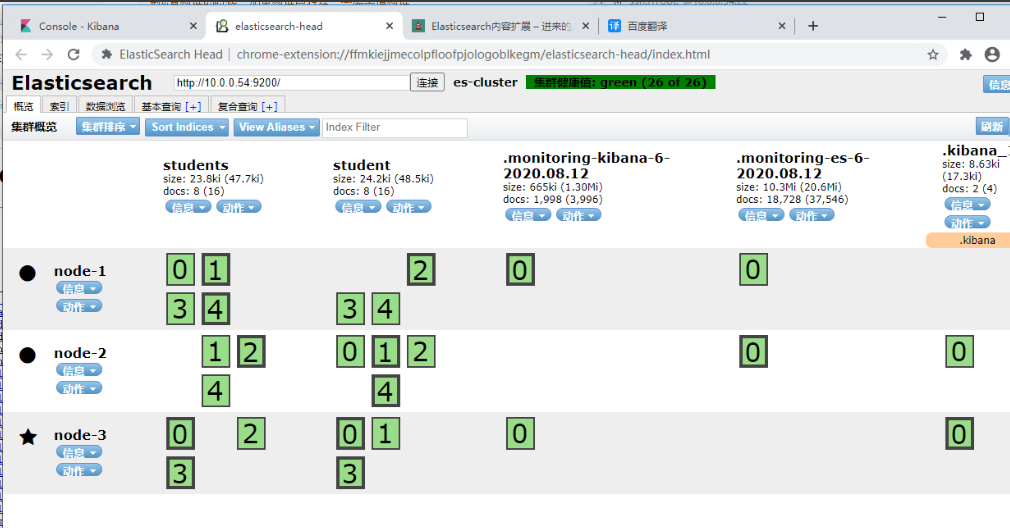Open the 概览 overview tab
Screen dimensions: 1010x528
(x=23, y=106)
